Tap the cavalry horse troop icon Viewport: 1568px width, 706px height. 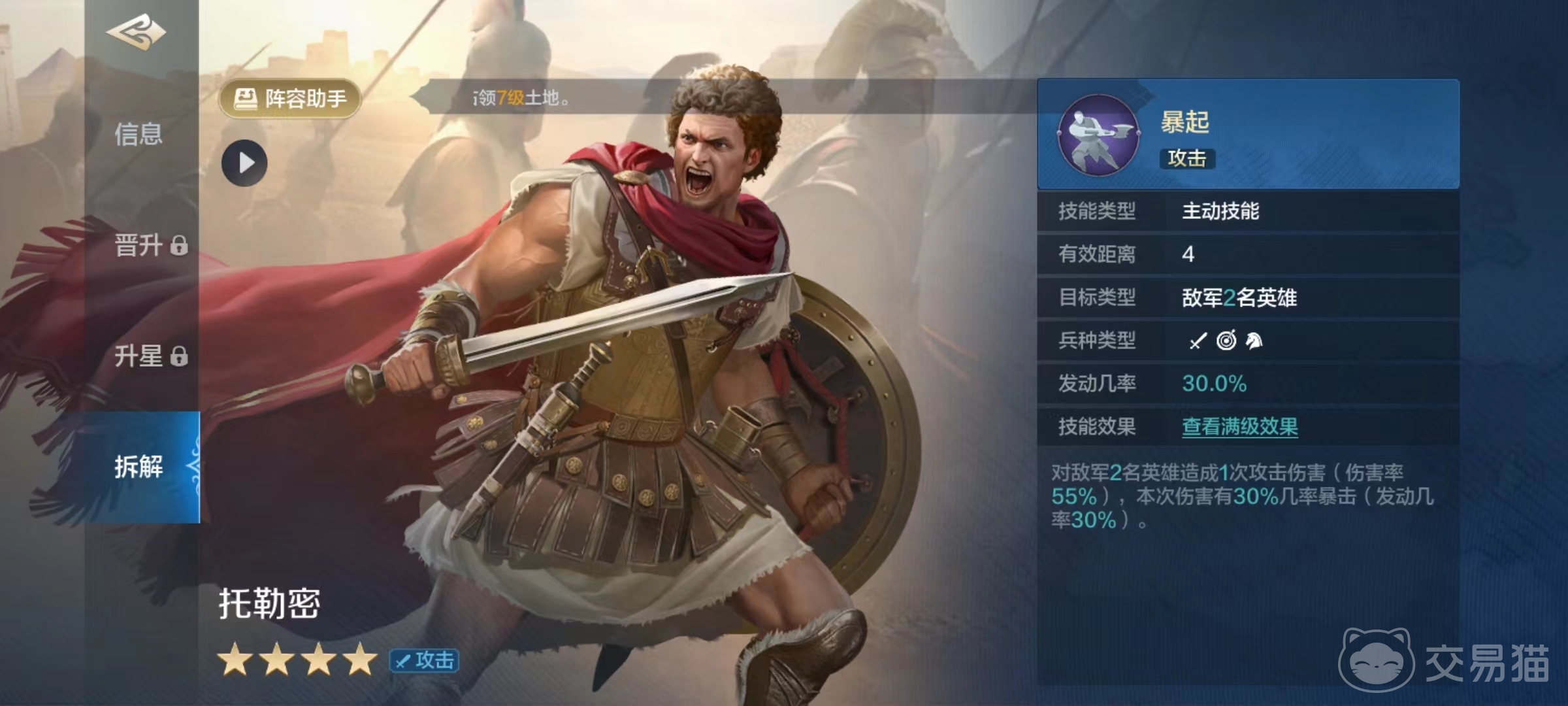coord(1254,341)
